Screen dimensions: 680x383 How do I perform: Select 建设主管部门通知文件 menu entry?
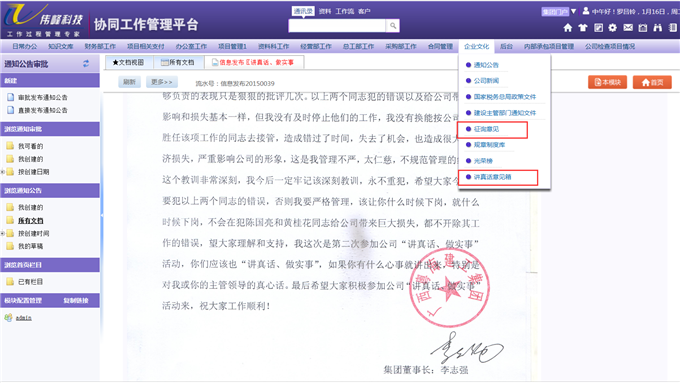coord(504,113)
